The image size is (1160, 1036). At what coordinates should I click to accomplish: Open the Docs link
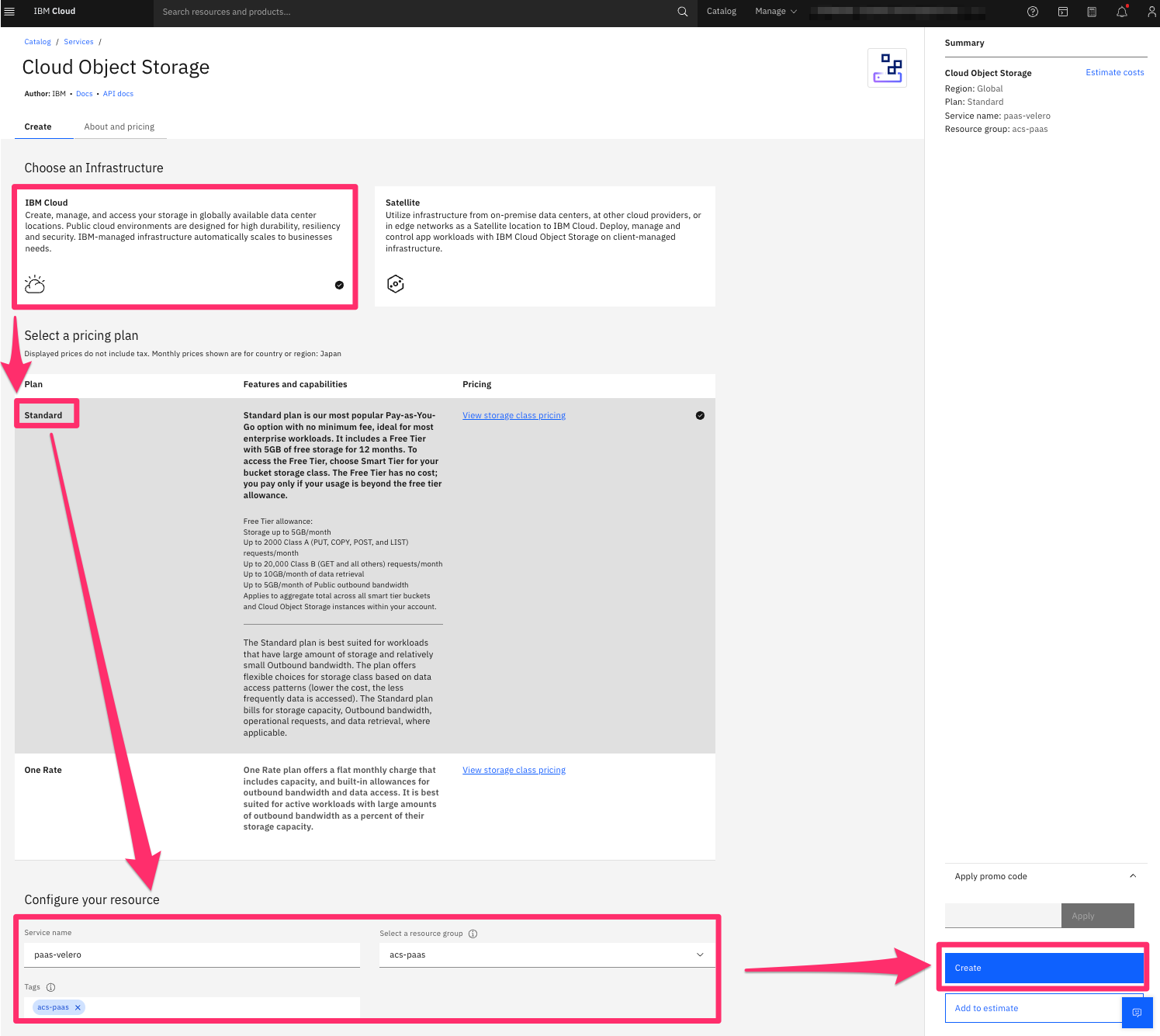coord(85,94)
